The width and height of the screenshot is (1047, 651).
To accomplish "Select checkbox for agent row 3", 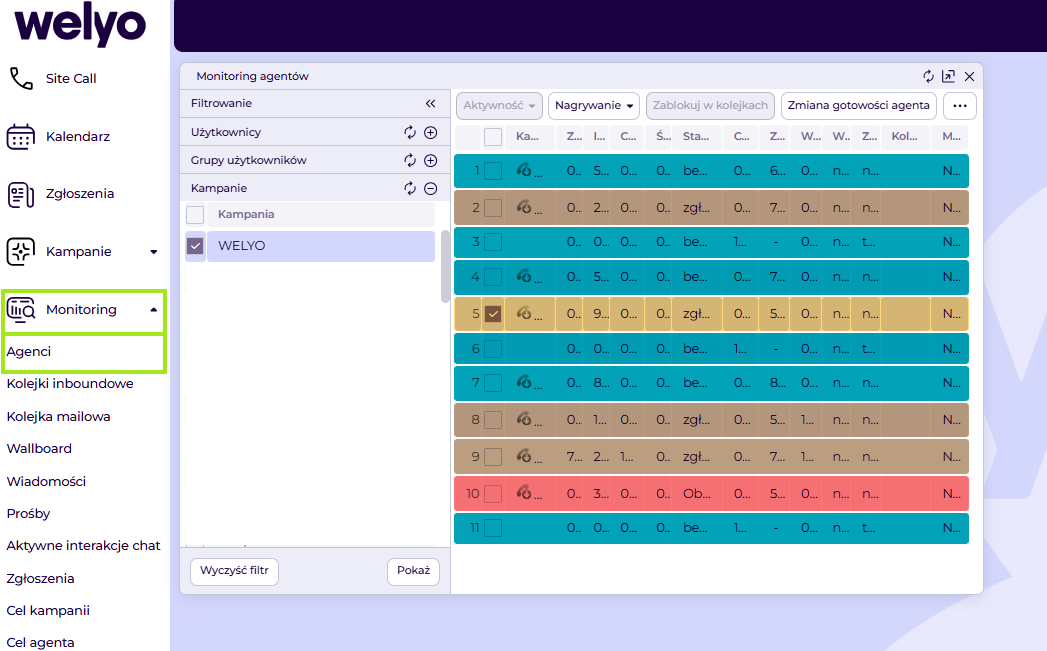I will pos(493,242).
